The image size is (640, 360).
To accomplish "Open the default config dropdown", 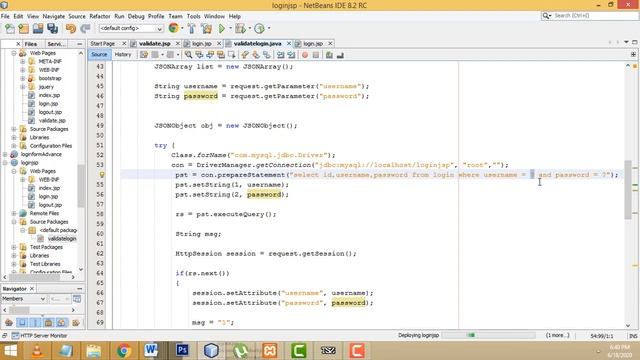I will (131, 29).
